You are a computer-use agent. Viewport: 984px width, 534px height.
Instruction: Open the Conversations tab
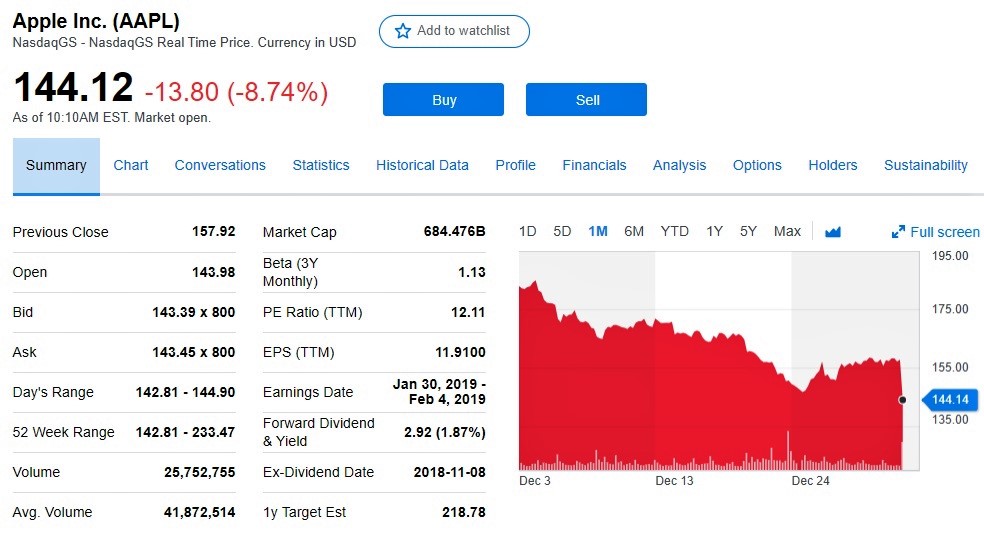point(220,165)
